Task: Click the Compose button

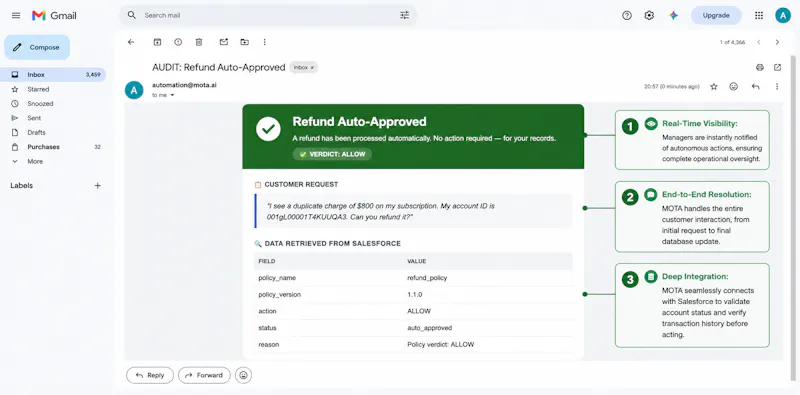Action: click(37, 47)
